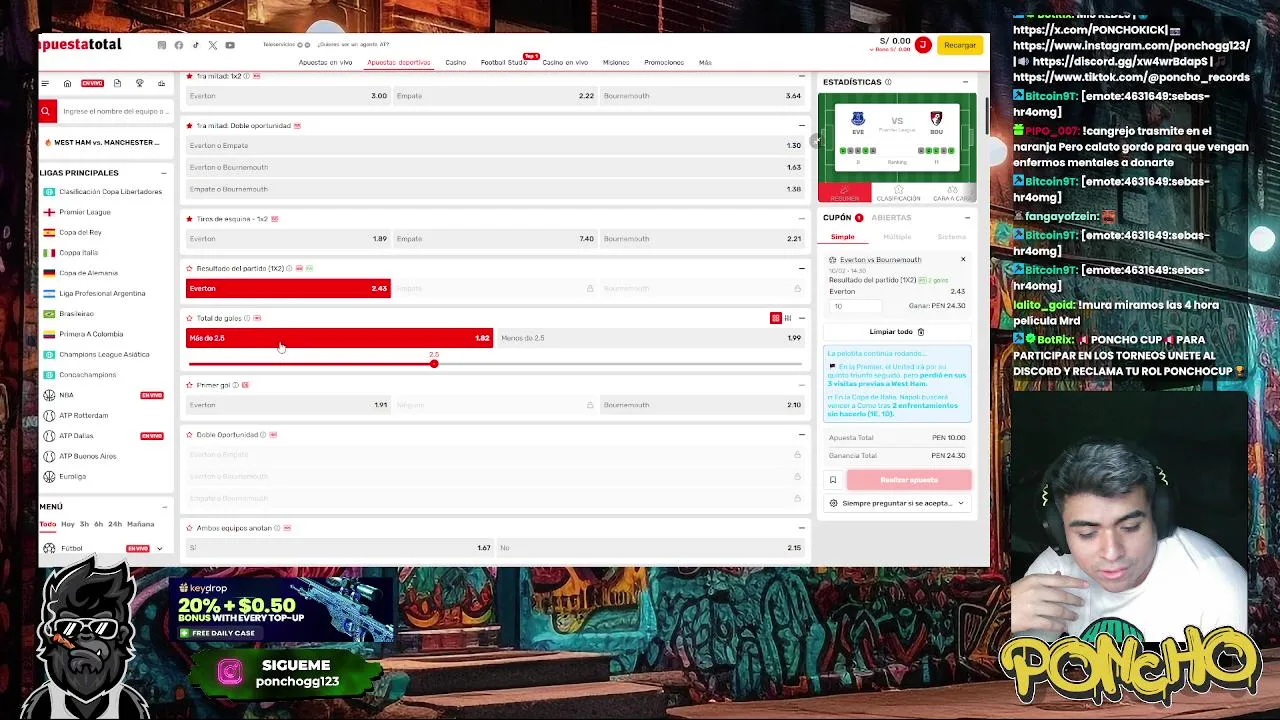Switch Total de goles to grid view icon
Screen dimensions: 1280x720
[775, 318]
